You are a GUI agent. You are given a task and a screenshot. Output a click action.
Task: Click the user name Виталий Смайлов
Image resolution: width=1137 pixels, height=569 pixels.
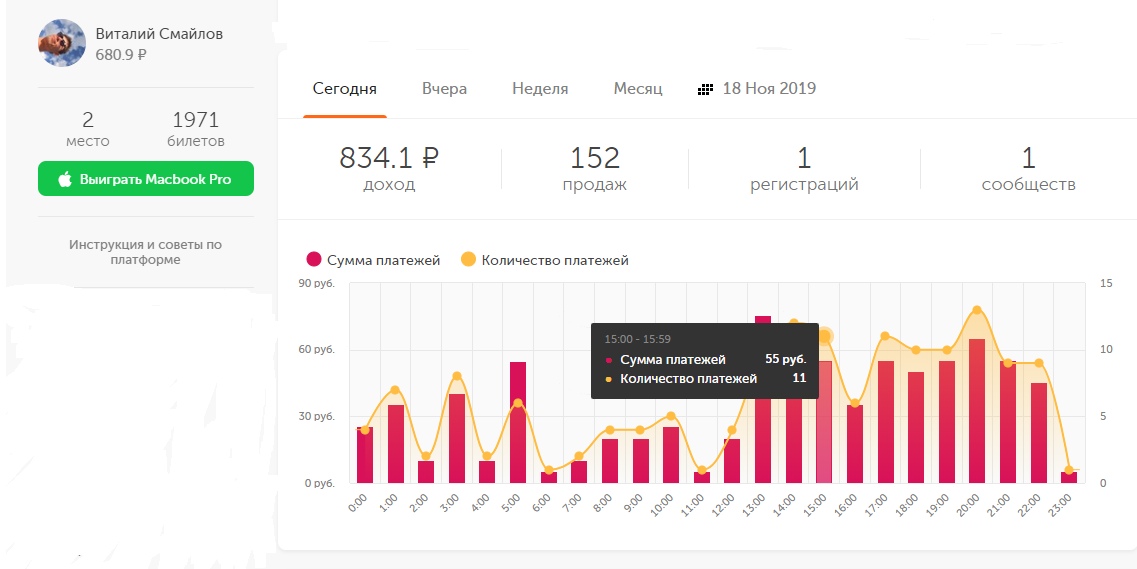(159, 34)
